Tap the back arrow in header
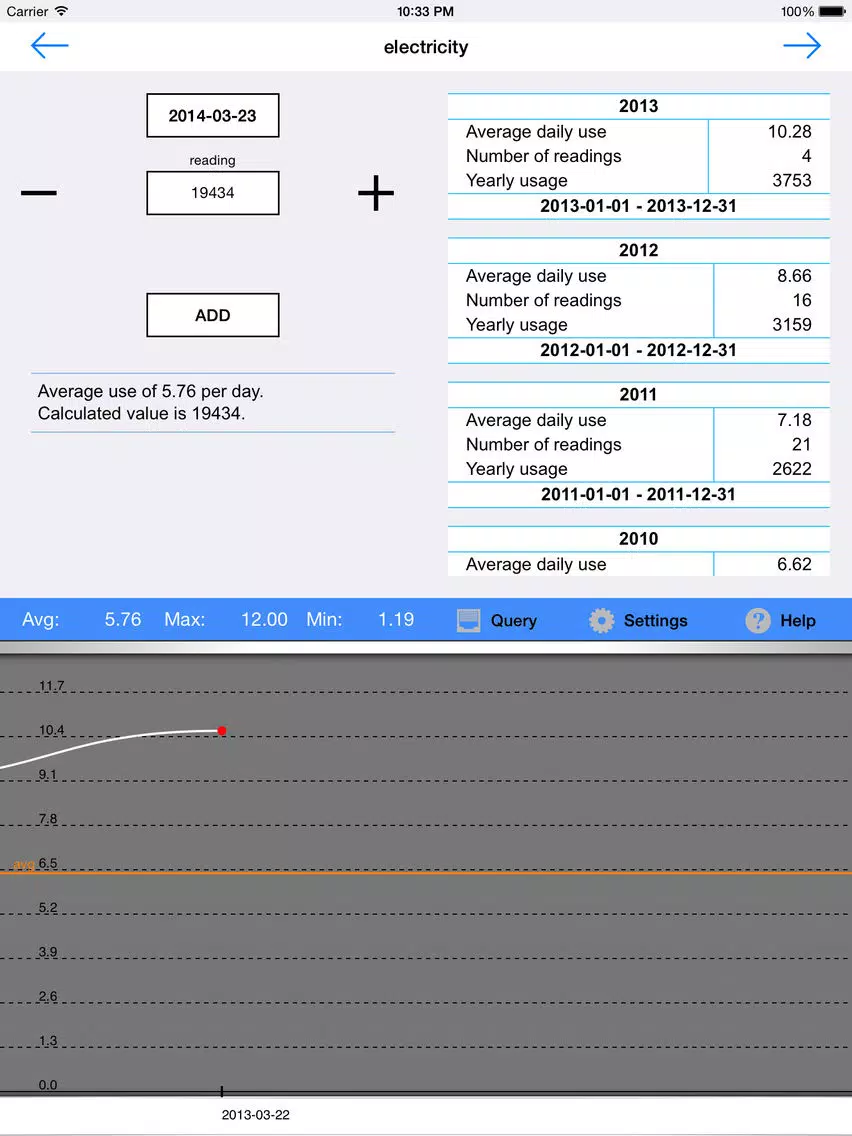Viewport: 852px width, 1136px height. pyautogui.click(x=49, y=46)
